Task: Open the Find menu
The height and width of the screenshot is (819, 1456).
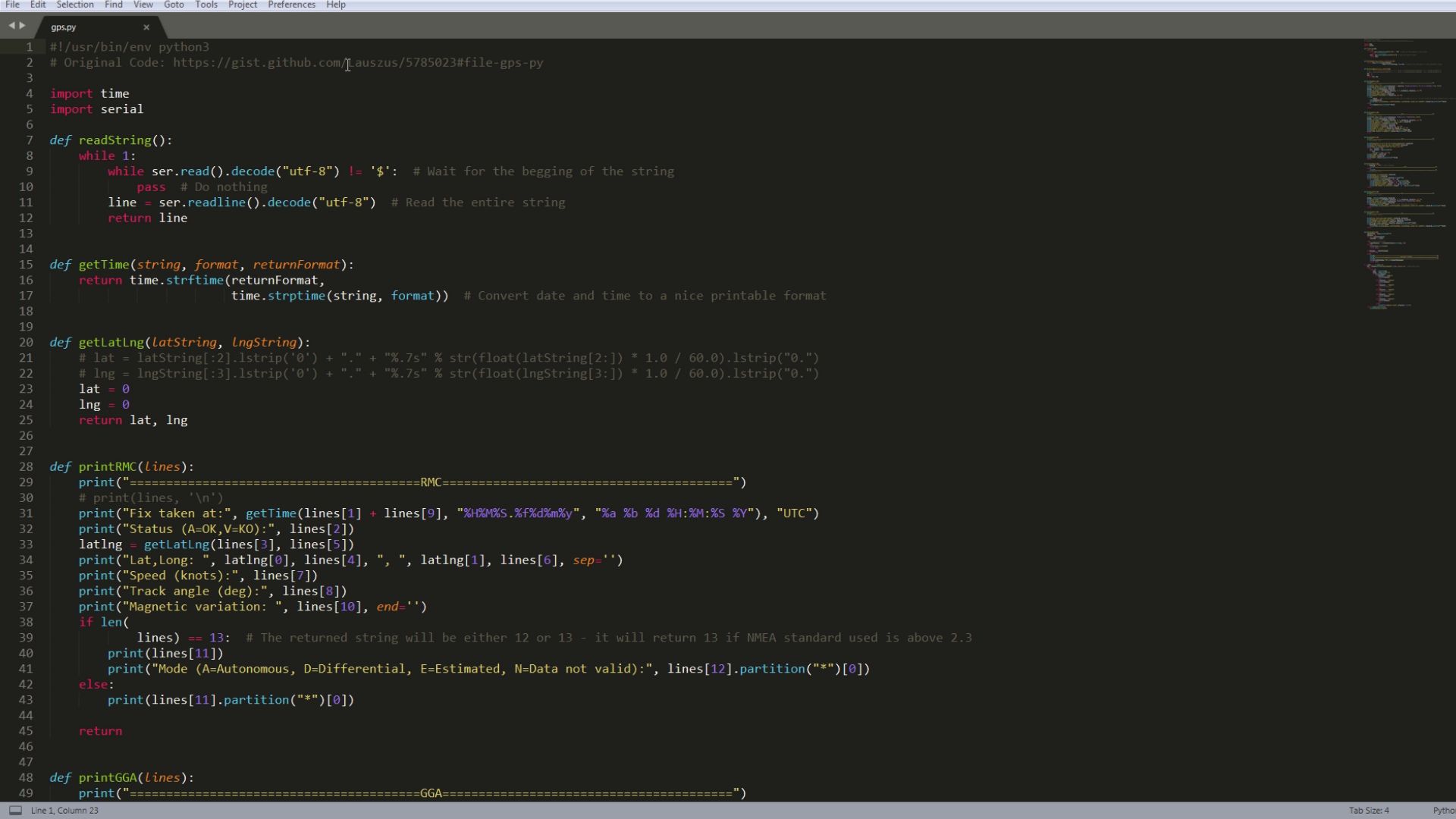Action: click(114, 5)
